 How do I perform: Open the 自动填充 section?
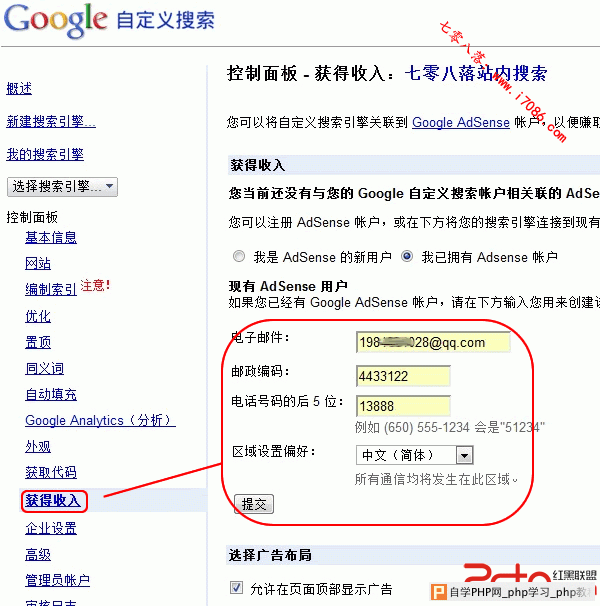point(51,394)
